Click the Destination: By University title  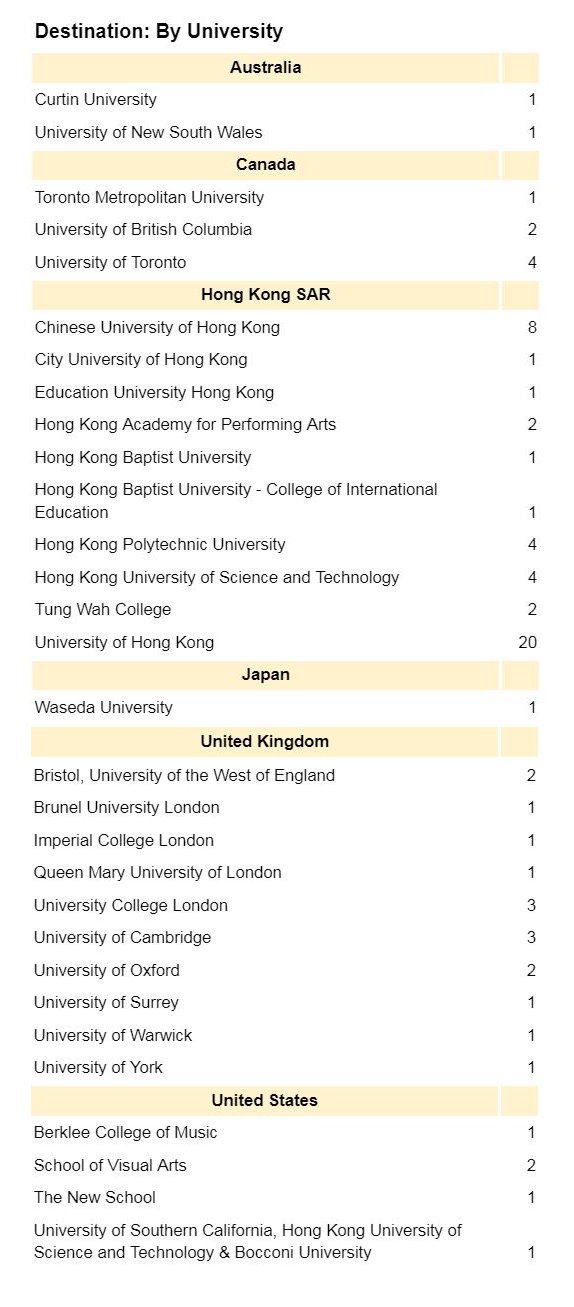pyautogui.click(x=159, y=31)
